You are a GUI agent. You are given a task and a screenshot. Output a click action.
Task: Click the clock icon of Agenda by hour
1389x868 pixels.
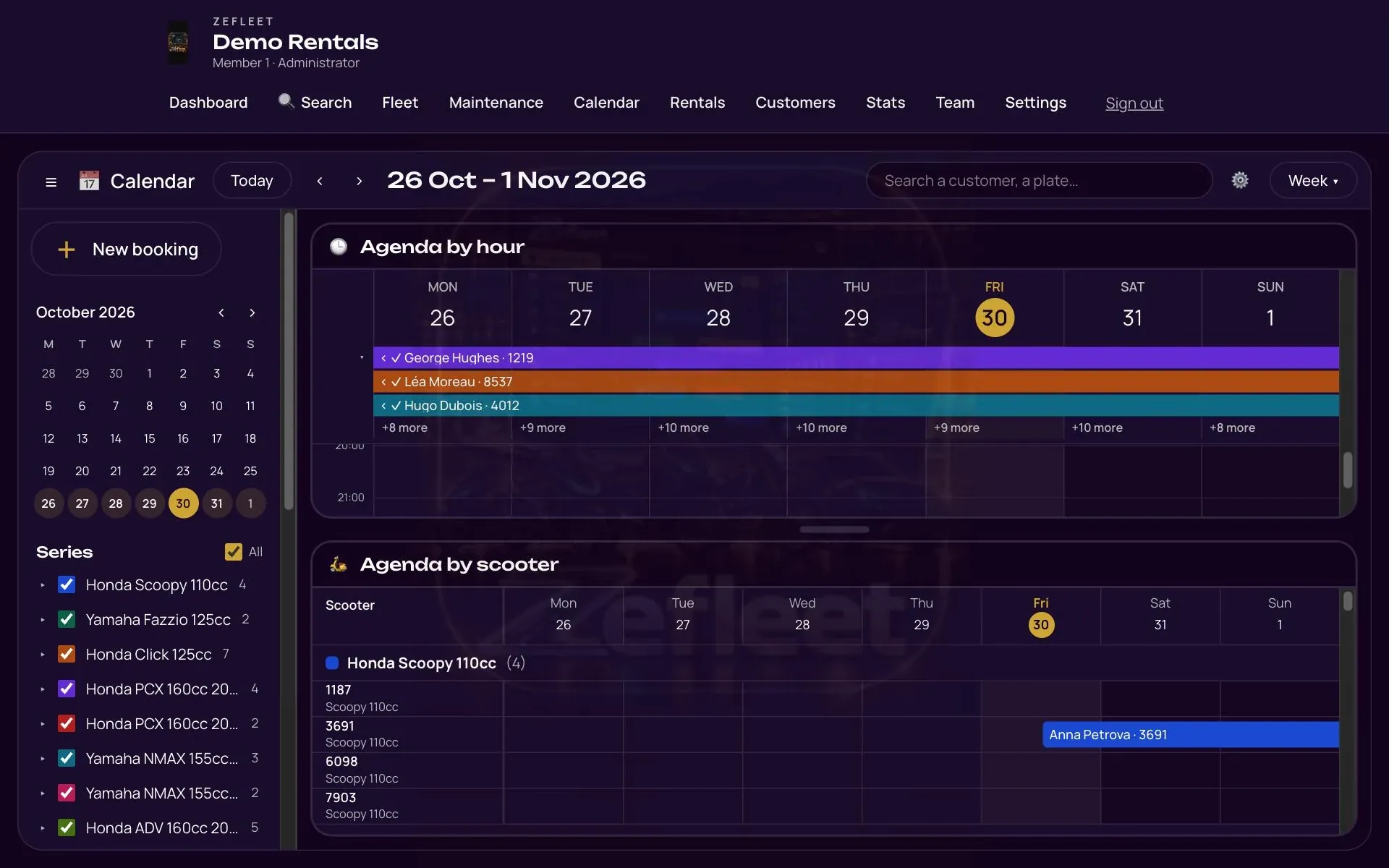[339, 247]
